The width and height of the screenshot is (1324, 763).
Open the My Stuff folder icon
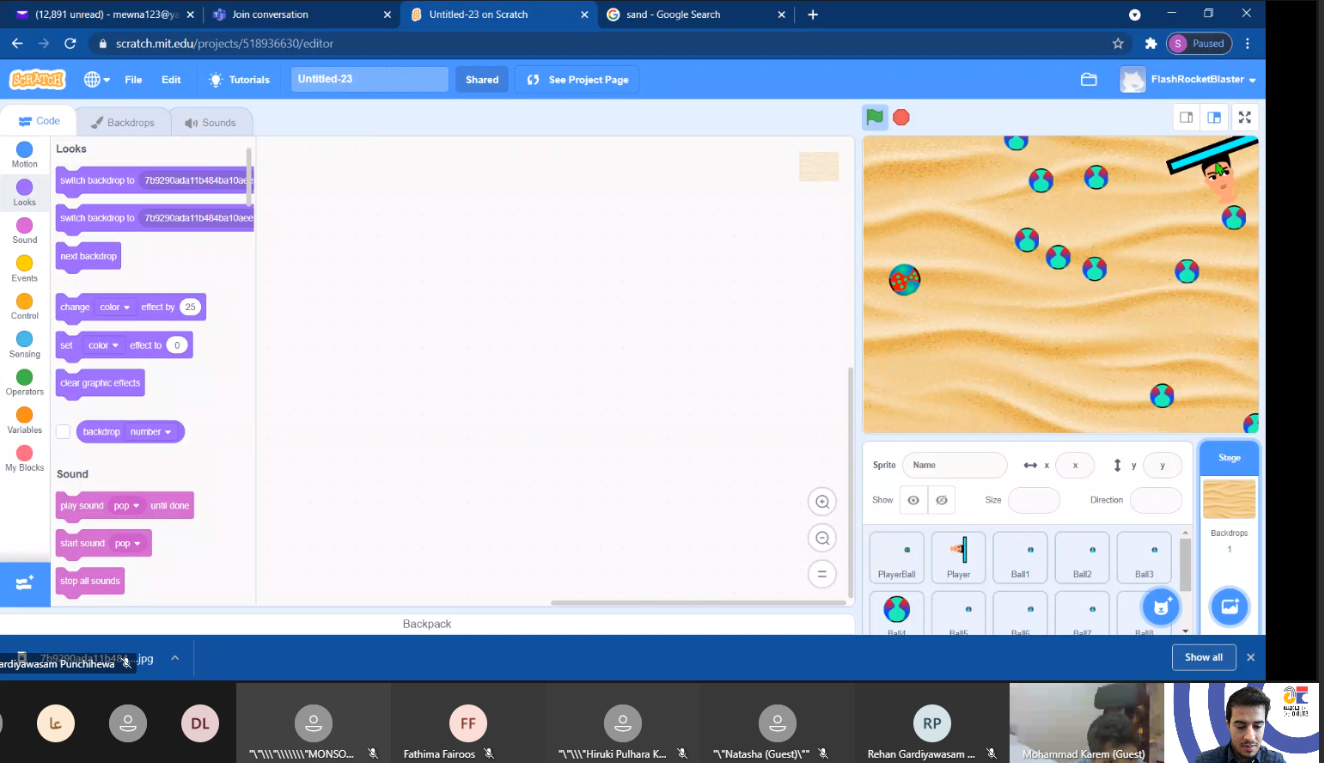click(1089, 79)
